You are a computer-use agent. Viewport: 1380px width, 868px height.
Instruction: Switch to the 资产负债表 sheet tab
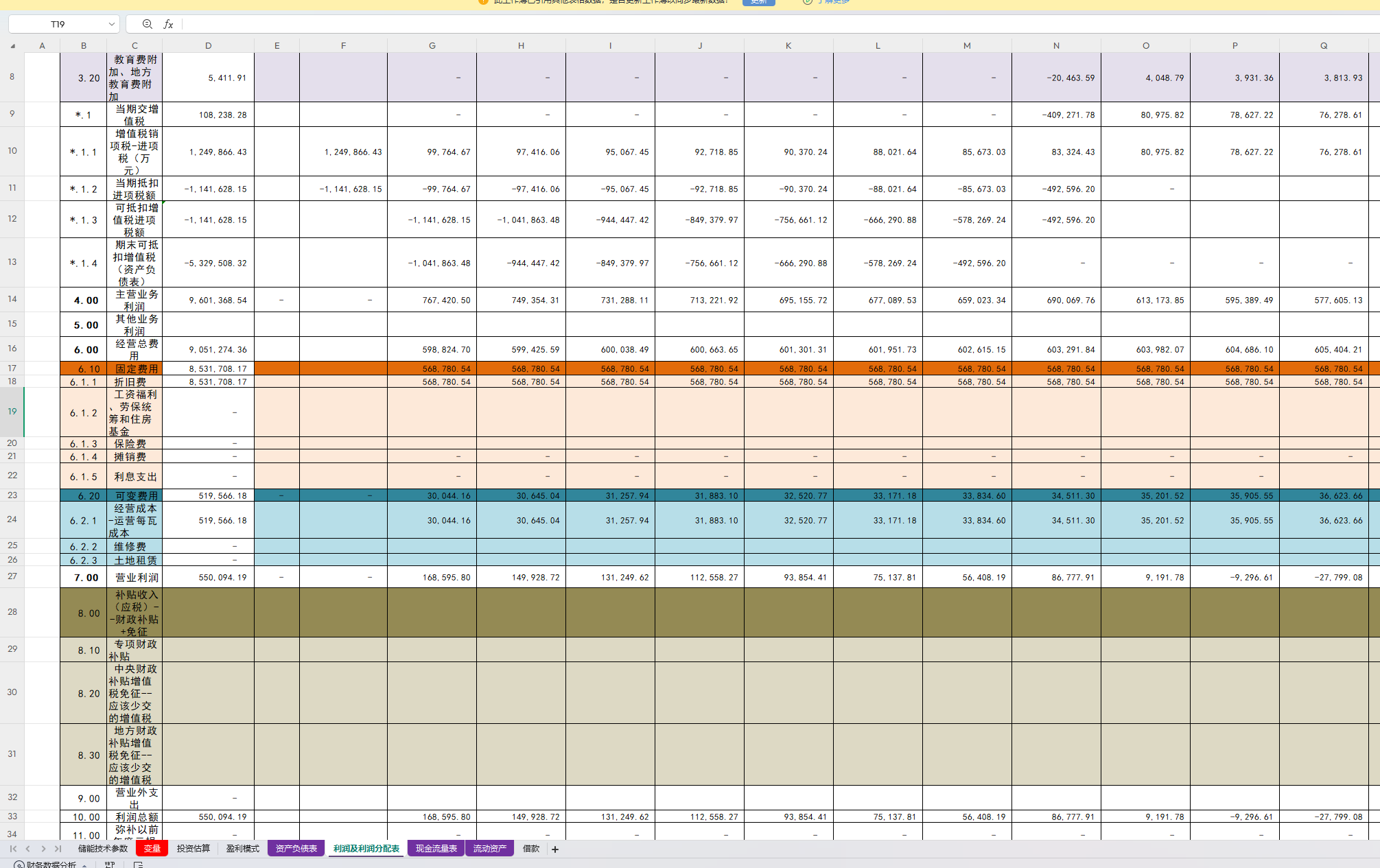point(296,849)
